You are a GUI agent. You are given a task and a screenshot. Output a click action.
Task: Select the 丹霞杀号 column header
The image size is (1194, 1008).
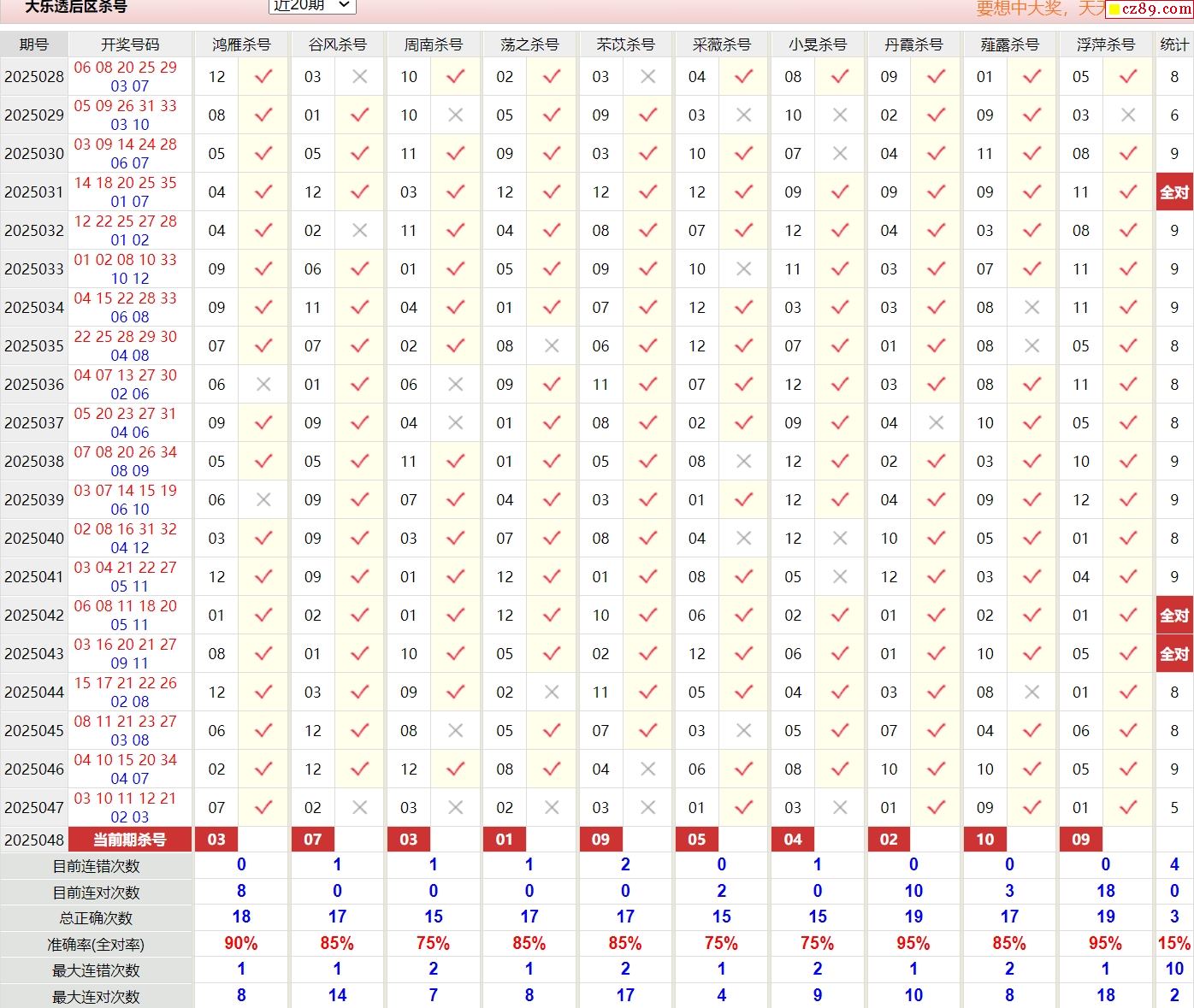[x=913, y=44]
